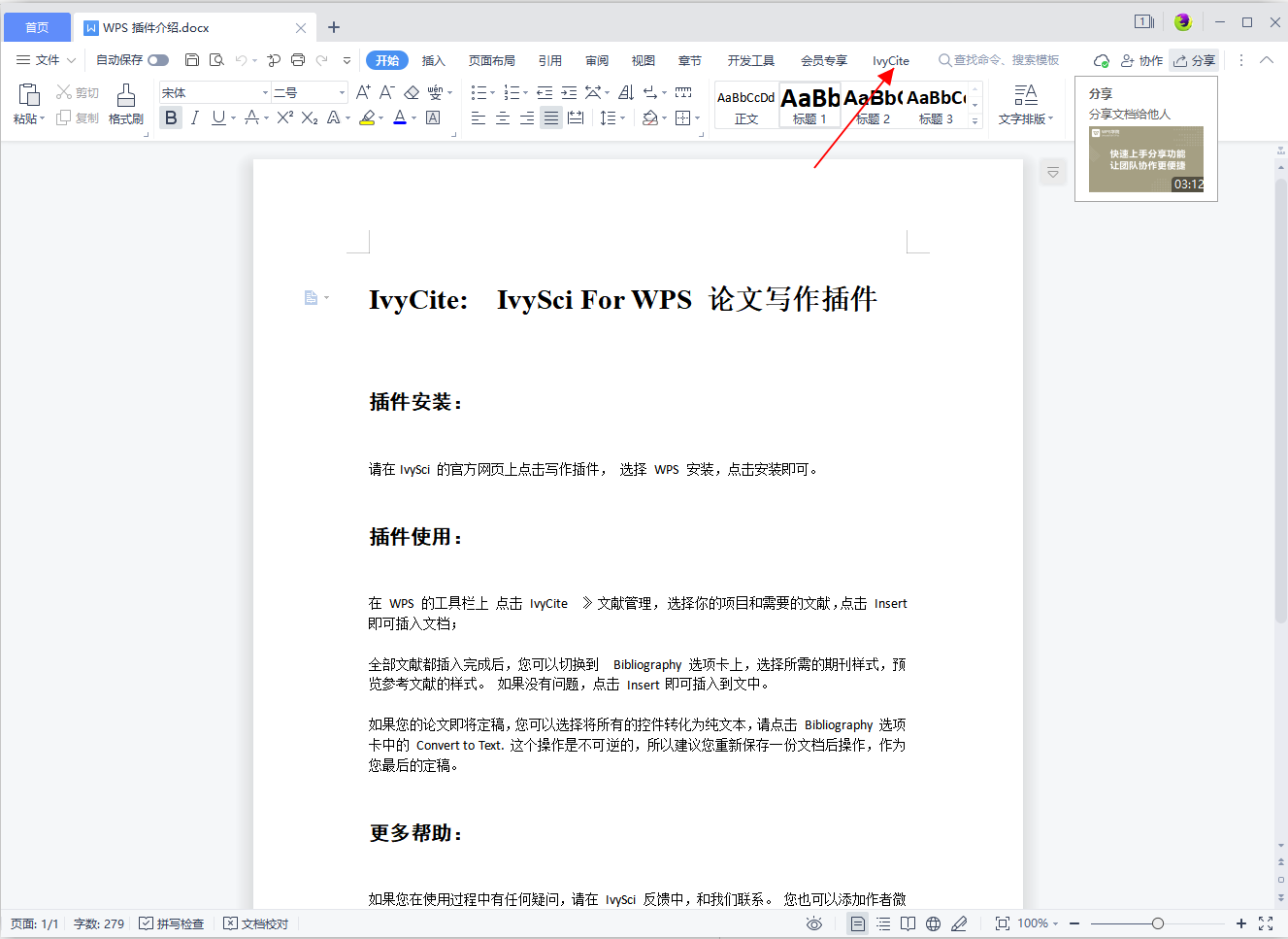Click the highlight color swatch

click(x=366, y=117)
